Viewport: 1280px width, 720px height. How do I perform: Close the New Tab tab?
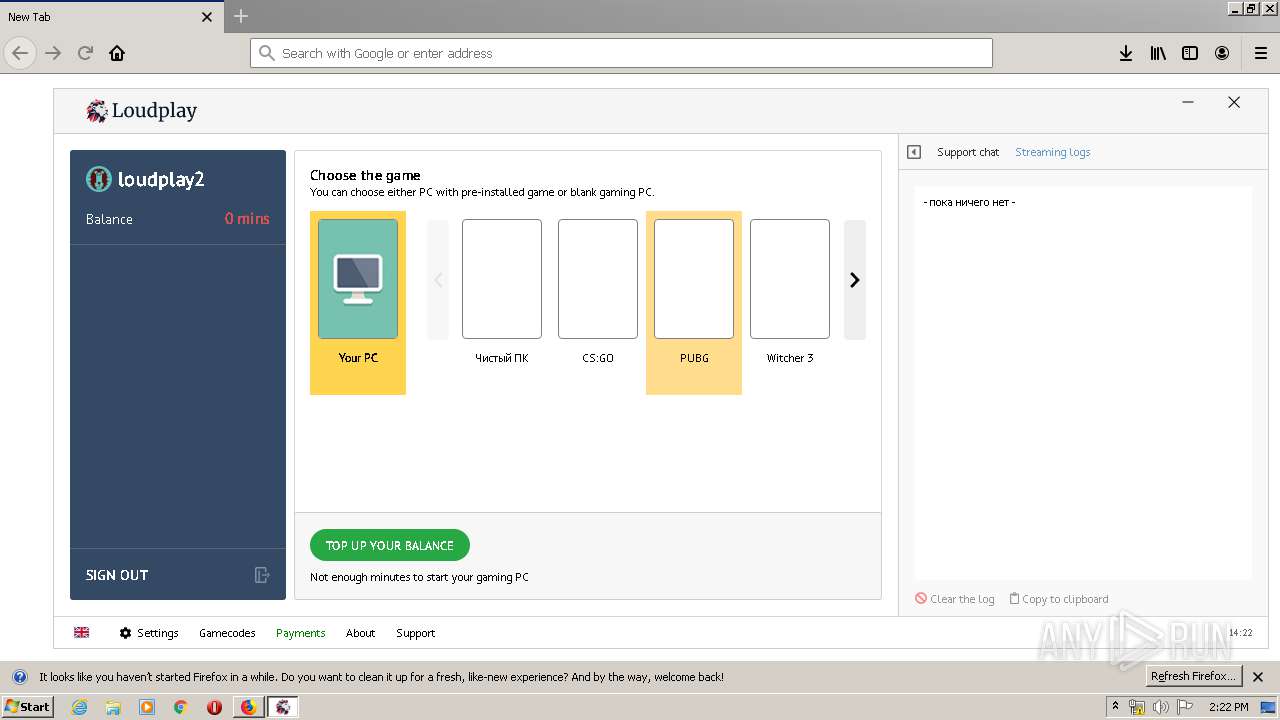tap(207, 17)
